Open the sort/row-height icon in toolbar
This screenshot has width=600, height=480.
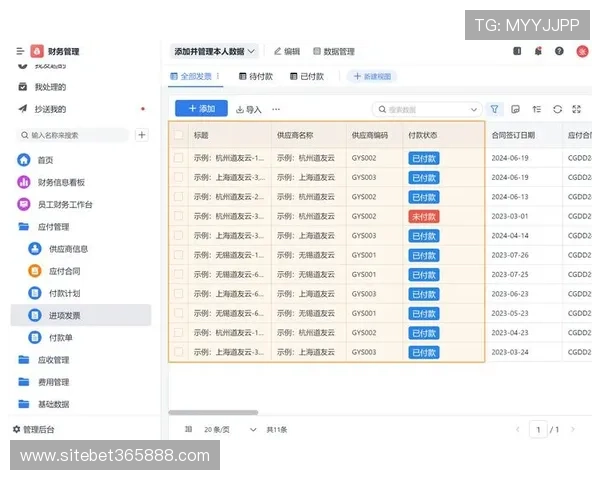[x=537, y=109]
